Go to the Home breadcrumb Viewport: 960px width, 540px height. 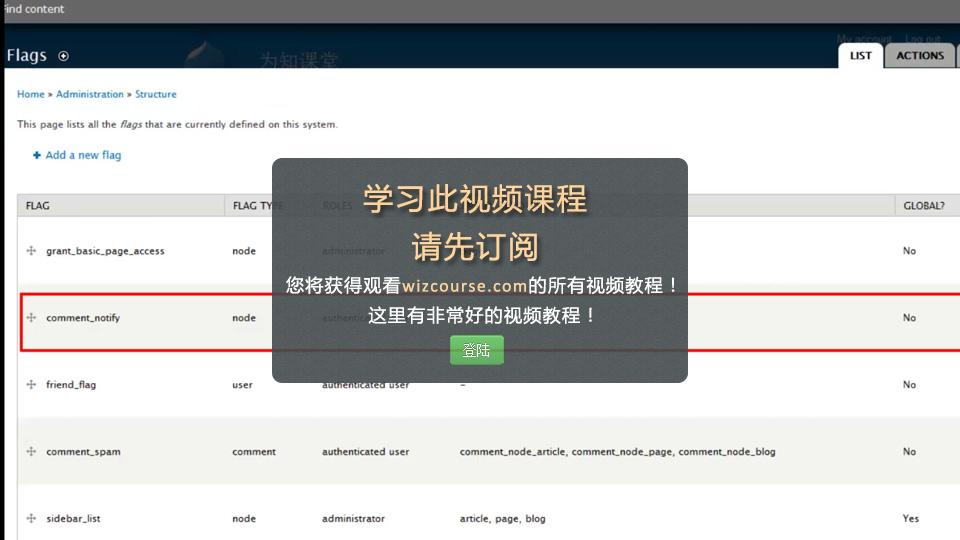tap(31, 94)
